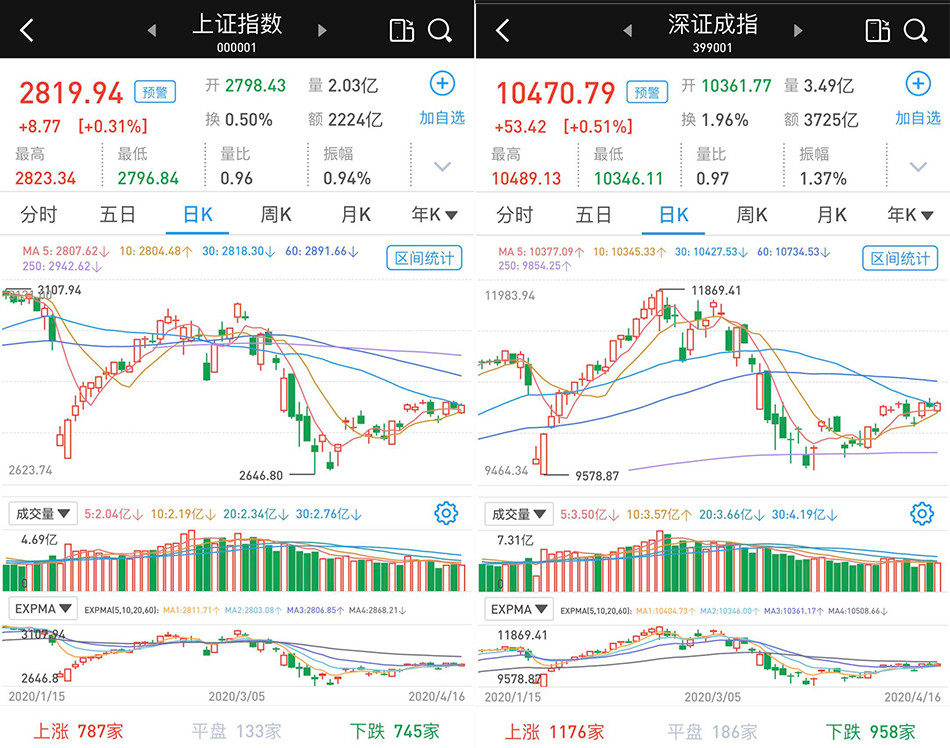Switch to previous stock on 上证指数 header
Viewport: 950px width, 748px height.
click(151, 30)
